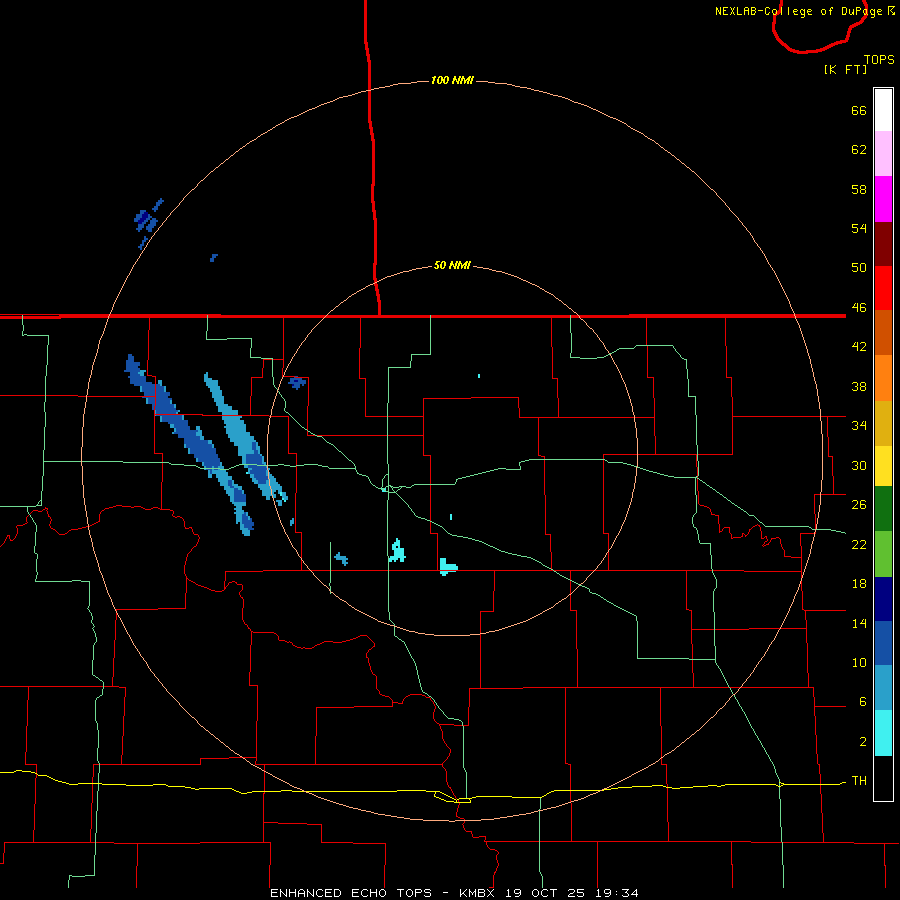Click the medium blue 18 K FT swatch
The height and width of the screenshot is (900, 900).
883,643
